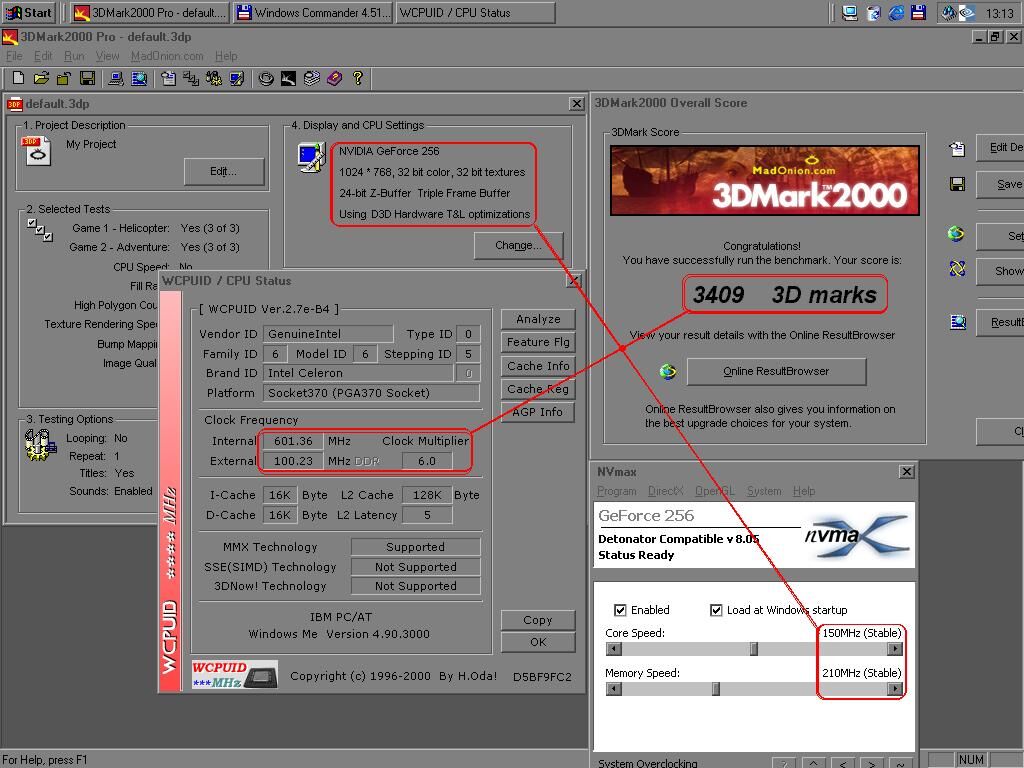Click the Edit... button in Project Description
Image resolution: width=1024 pixels, height=768 pixels.
[x=224, y=172]
